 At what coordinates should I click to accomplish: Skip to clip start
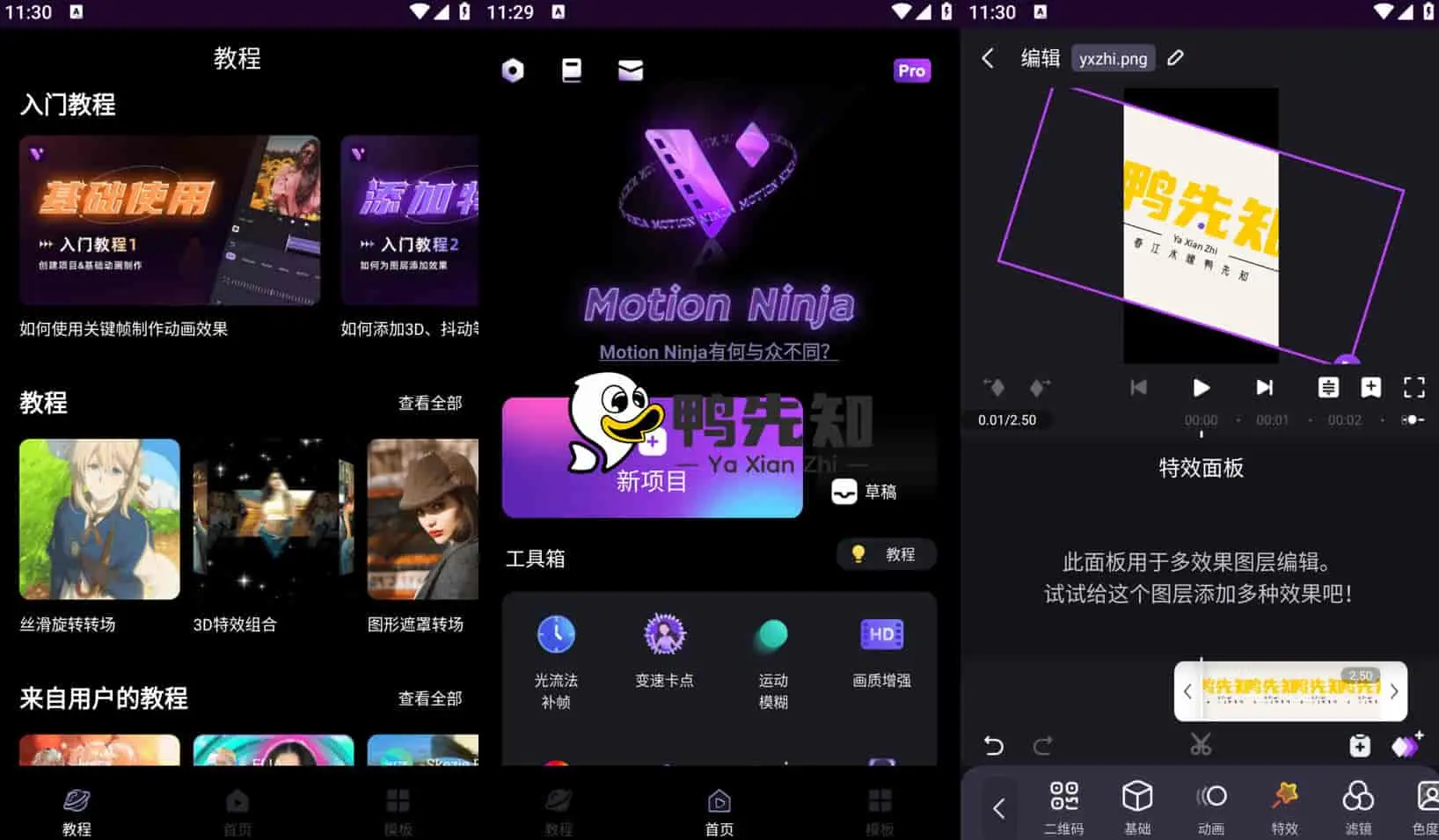(1138, 387)
